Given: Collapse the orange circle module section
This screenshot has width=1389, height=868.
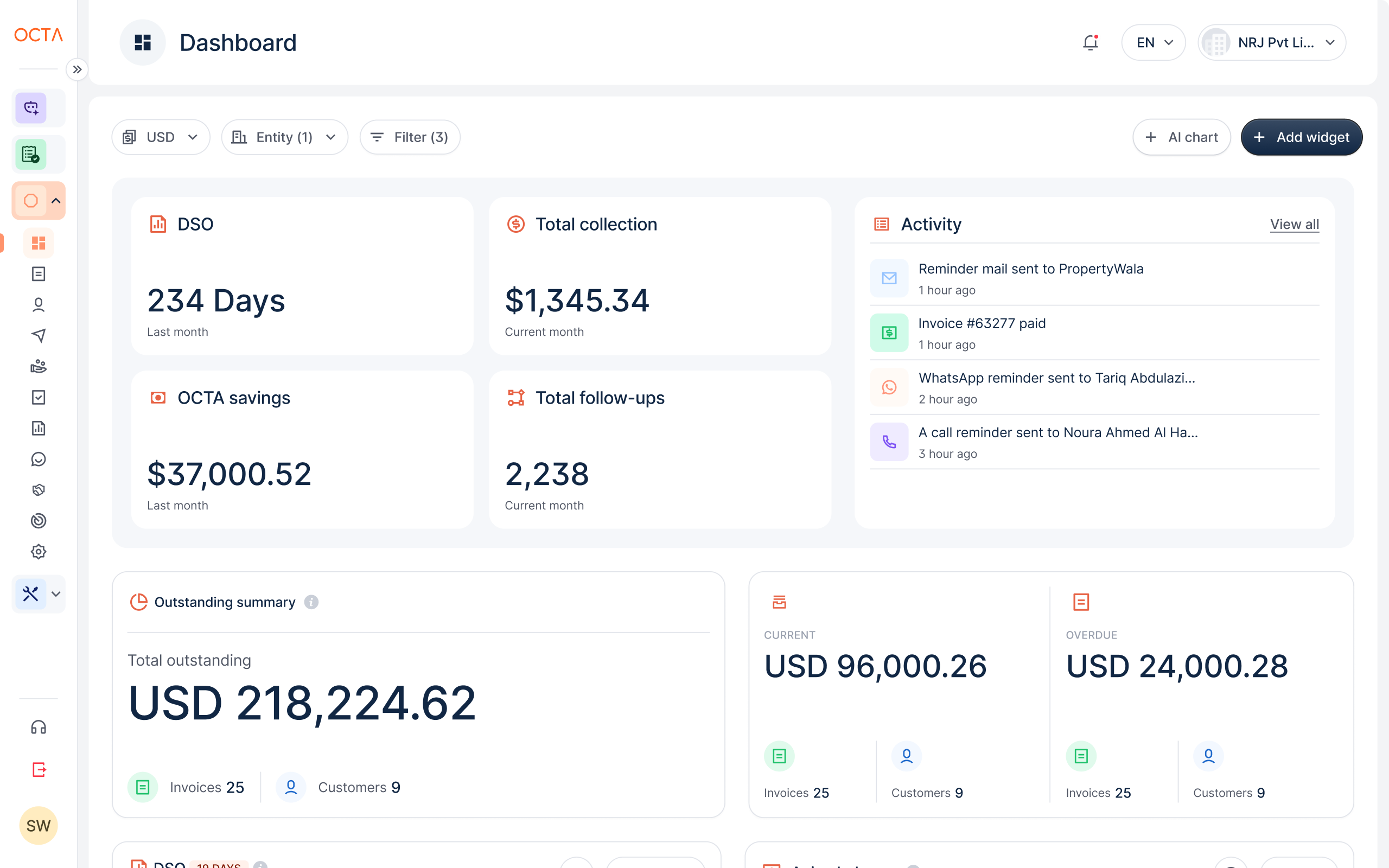Looking at the screenshot, I should click(x=56, y=201).
